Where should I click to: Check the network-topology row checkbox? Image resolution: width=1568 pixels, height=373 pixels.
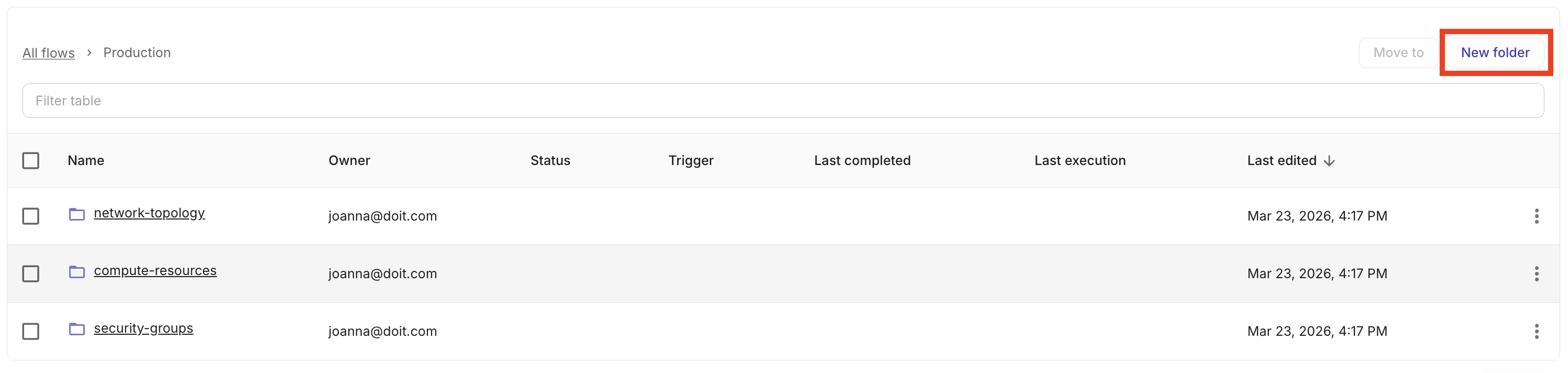click(30, 216)
